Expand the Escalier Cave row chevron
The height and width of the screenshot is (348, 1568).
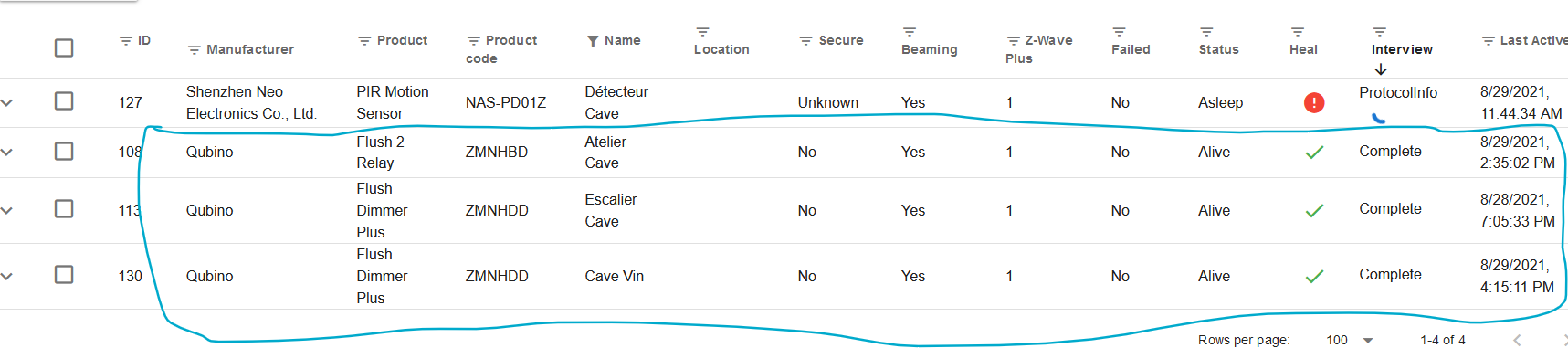pyautogui.click(x=7, y=210)
